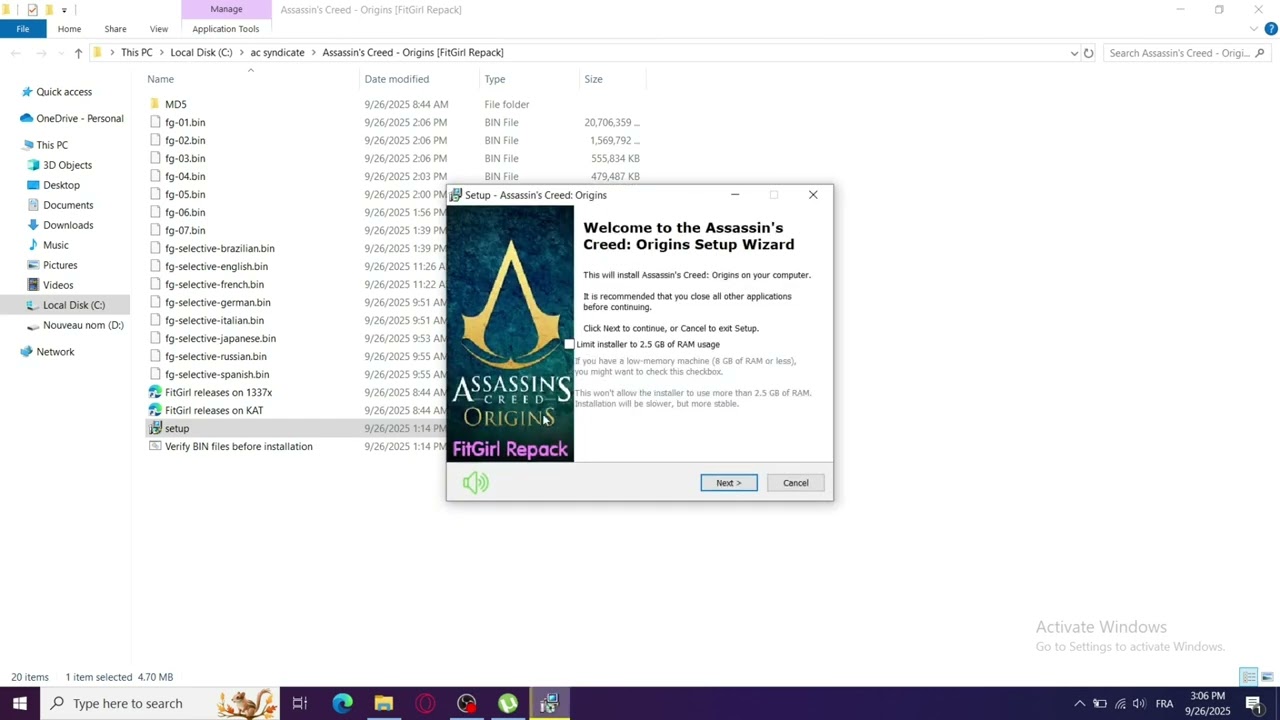The image size is (1280, 720).
Task: Click Next in the setup wizard
Action: click(x=729, y=483)
